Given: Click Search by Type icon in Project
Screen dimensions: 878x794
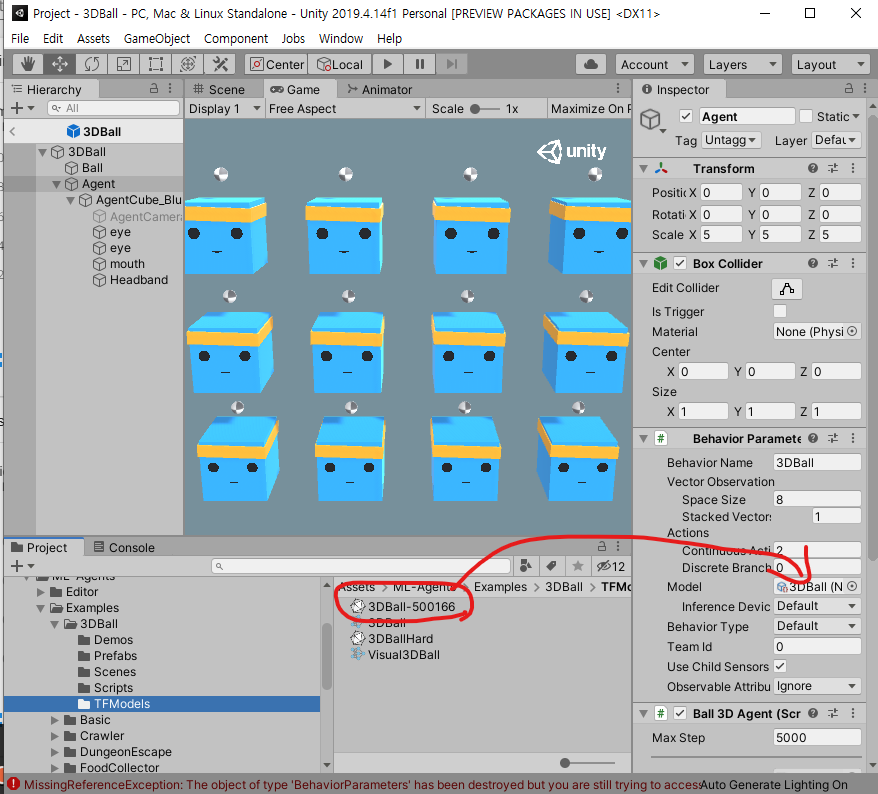Looking at the screenshot, I should (x=525, y=566).
